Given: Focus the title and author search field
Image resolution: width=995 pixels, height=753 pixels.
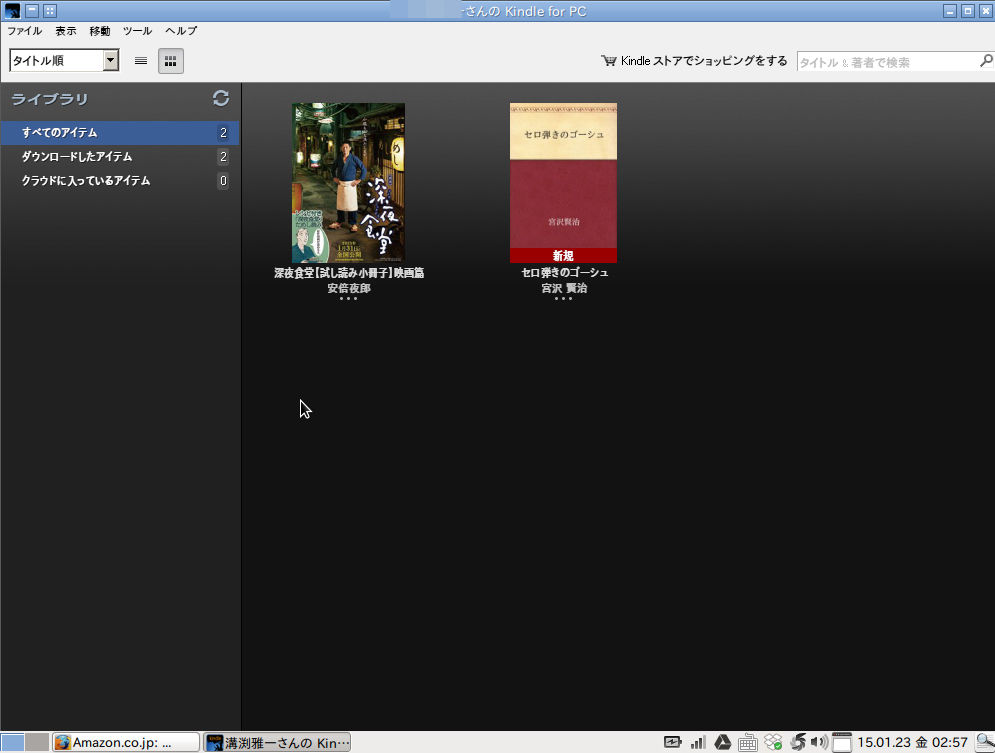Looking at the screenshot, I should (887, 62).
